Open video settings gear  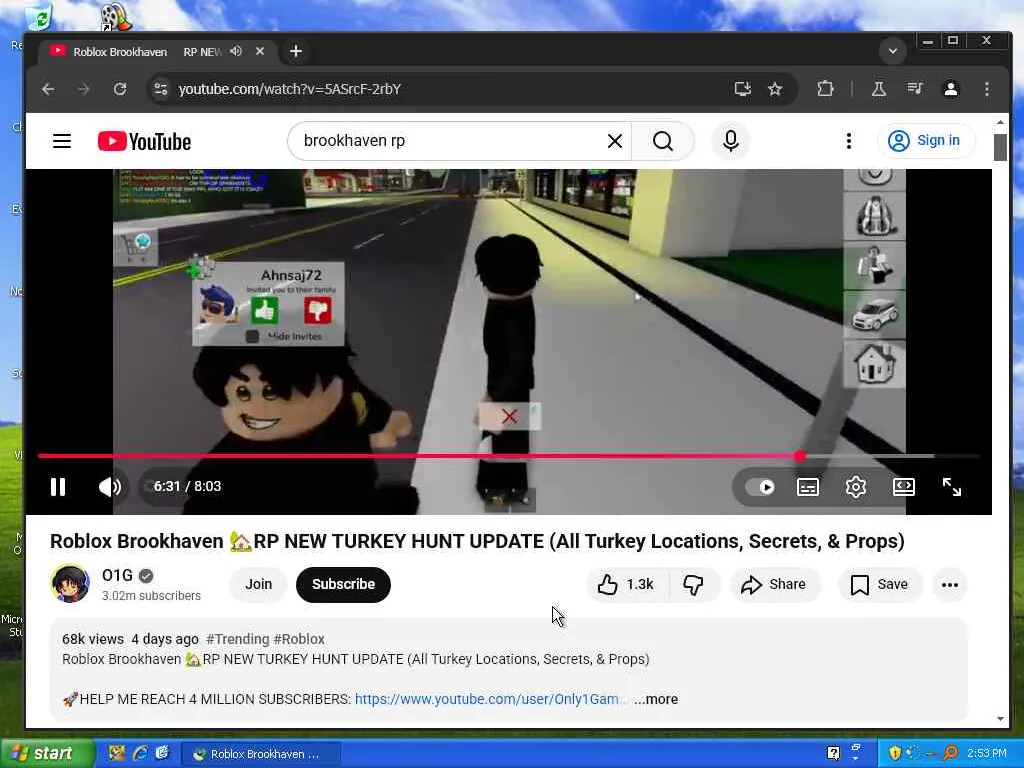tap(856, 487)
